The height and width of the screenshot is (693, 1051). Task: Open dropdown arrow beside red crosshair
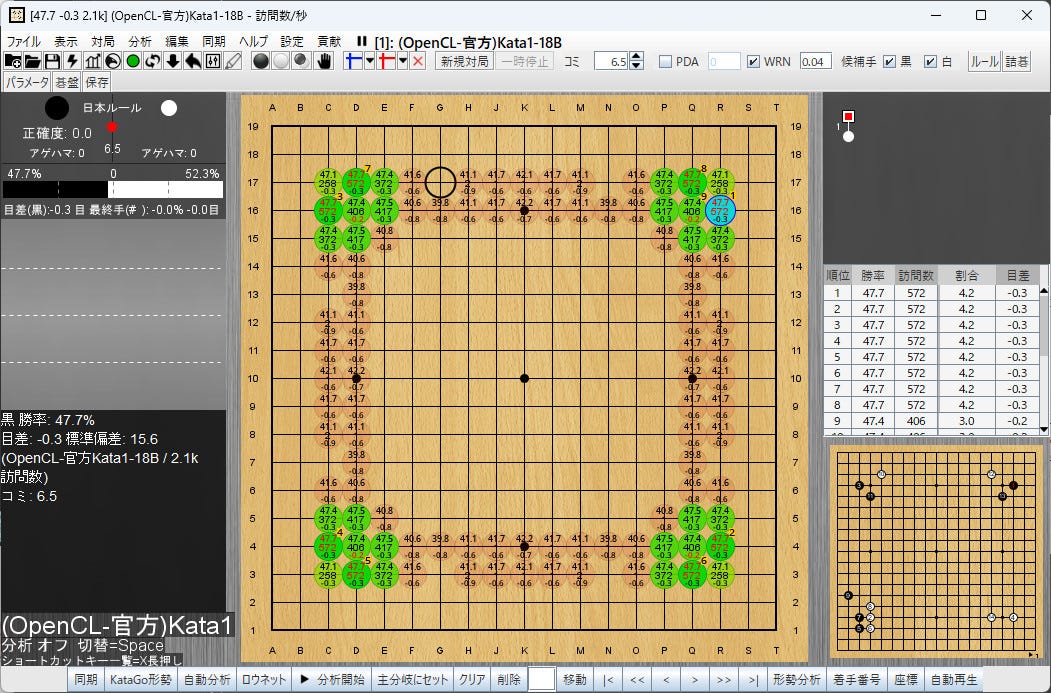(402, 62)
